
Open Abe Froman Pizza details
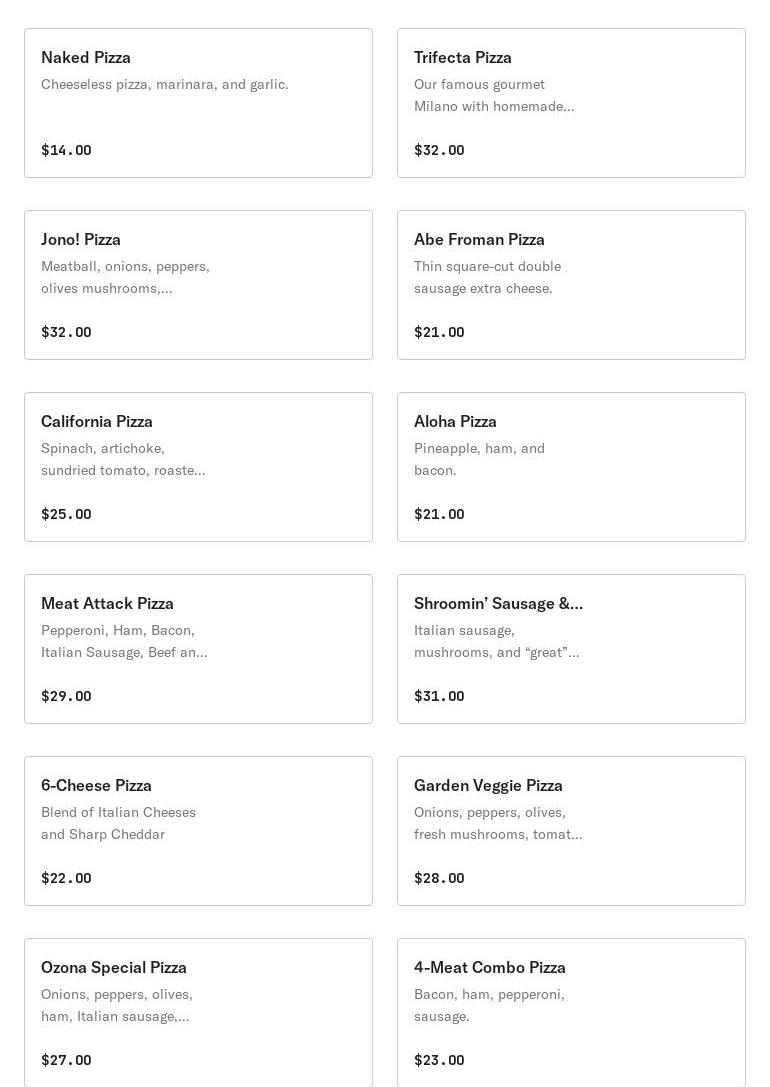(571, 285)
